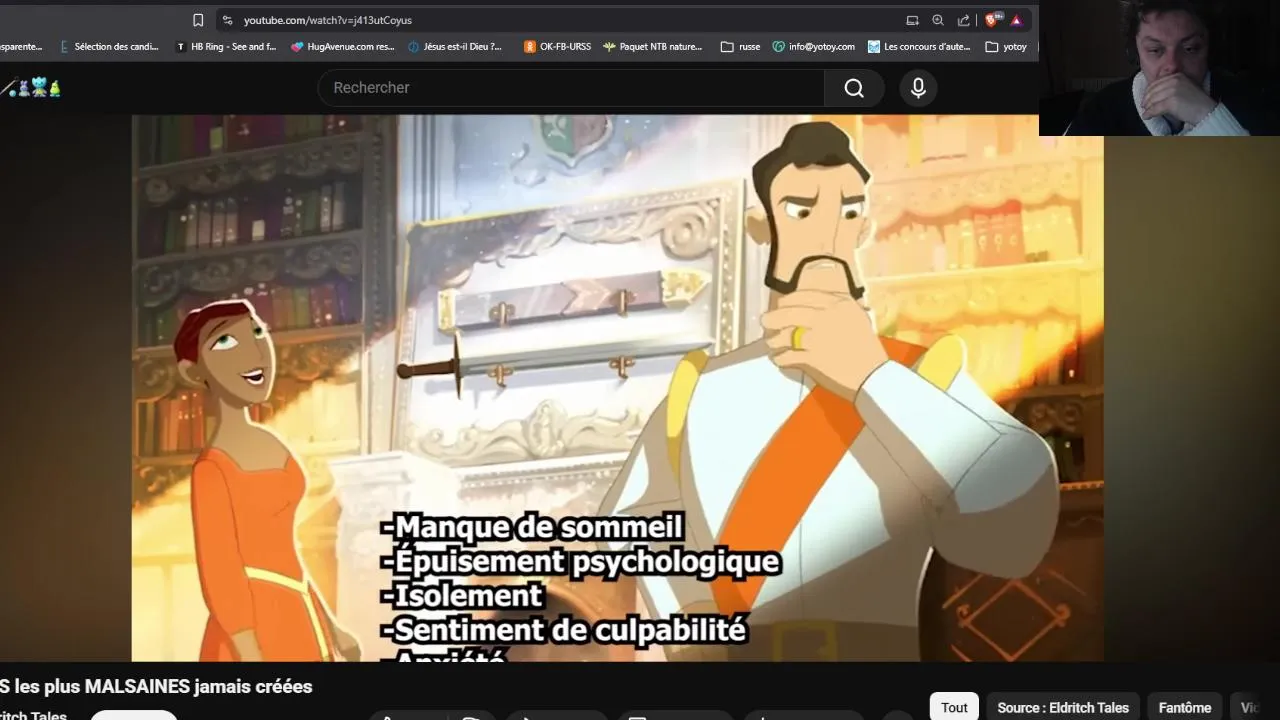This screenshot has height=720, width=1280.
Task: Bookmark this page with the bookmark icon
Action: [x=198, y=20]
